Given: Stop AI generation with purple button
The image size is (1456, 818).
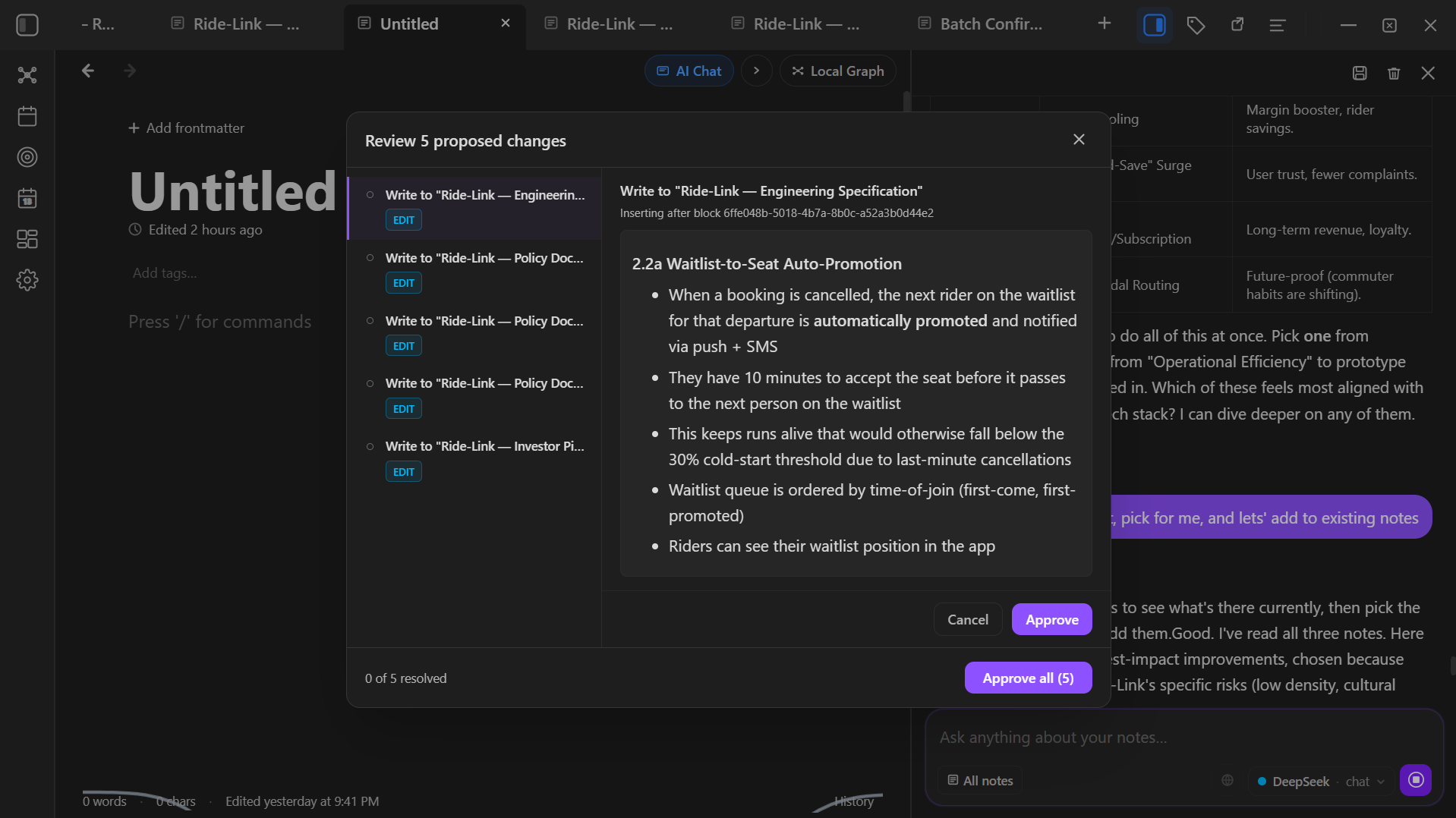Looking at the screenshot, I should [1416, 780].
